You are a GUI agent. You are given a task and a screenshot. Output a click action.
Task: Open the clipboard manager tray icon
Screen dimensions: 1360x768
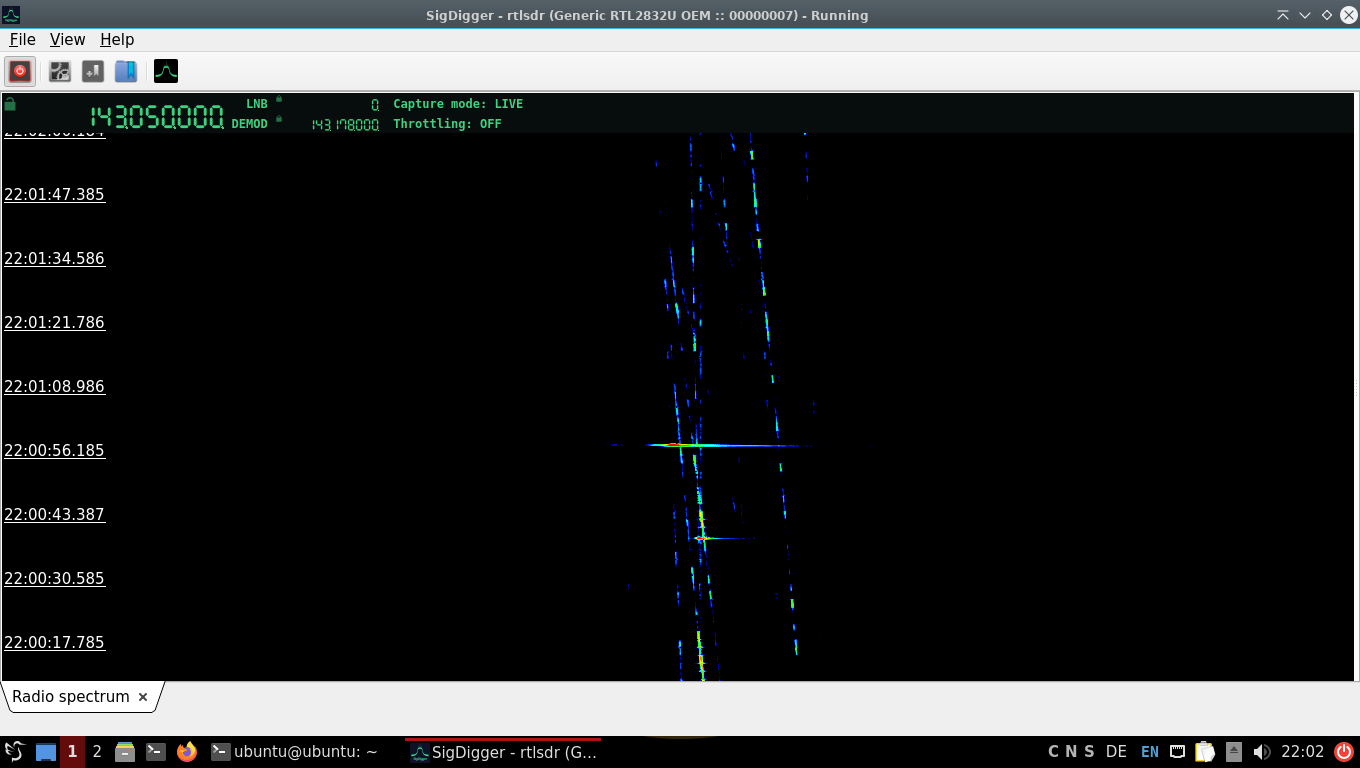1206,752
